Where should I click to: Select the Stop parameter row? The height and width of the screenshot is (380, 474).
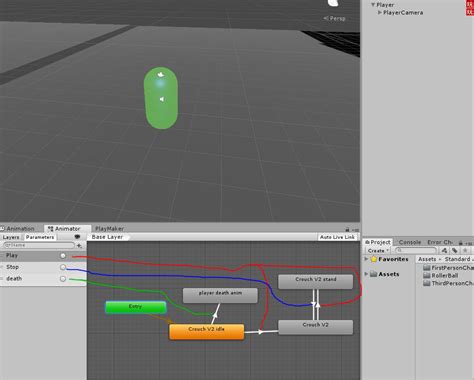click(43, 267)
